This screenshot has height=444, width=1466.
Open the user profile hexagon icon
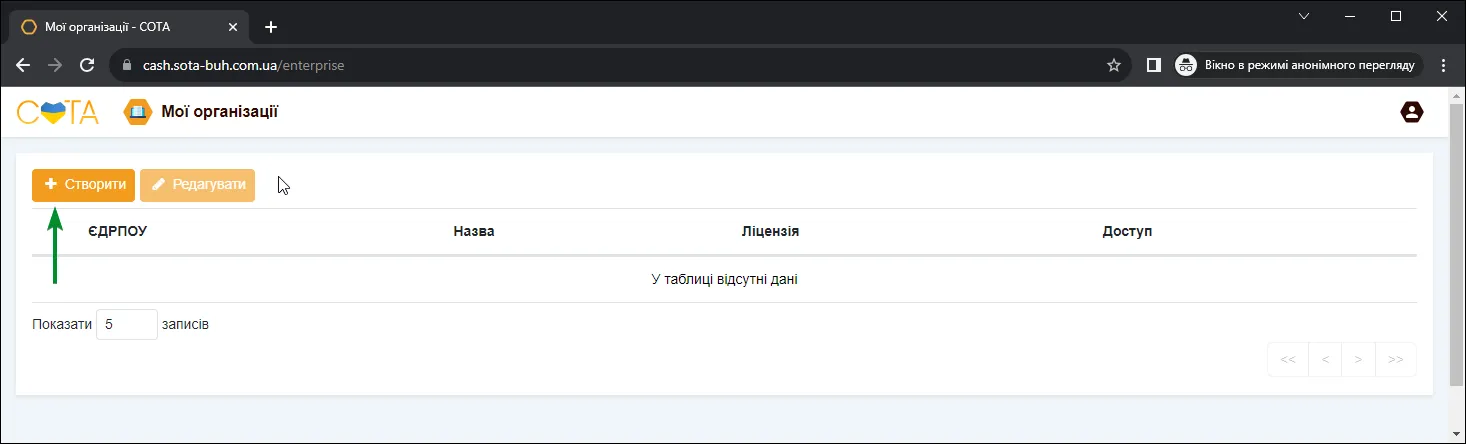[x=1411, y=112]
